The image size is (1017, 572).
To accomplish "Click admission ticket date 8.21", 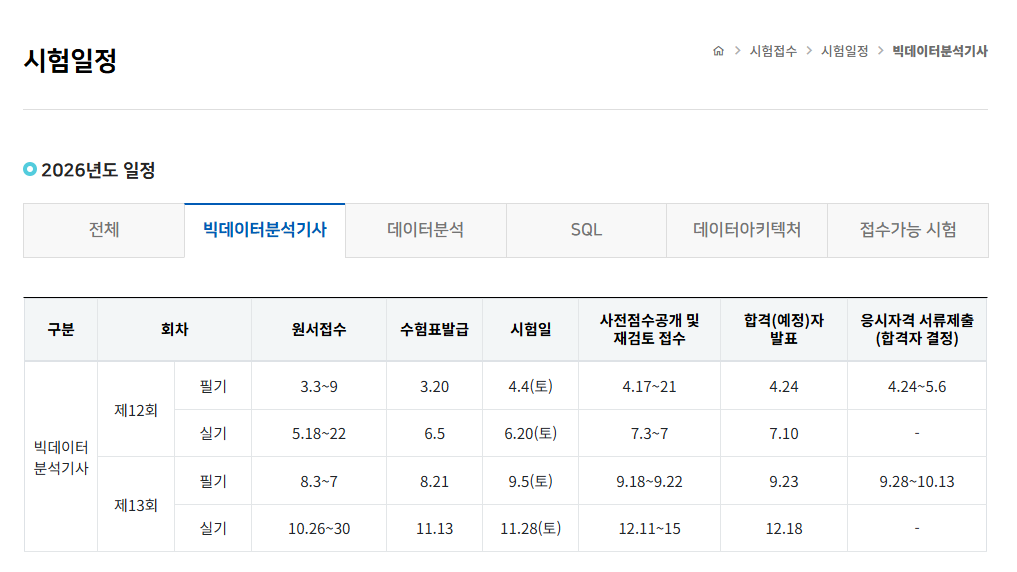I will pyautogui.click(x=435, y=481).
